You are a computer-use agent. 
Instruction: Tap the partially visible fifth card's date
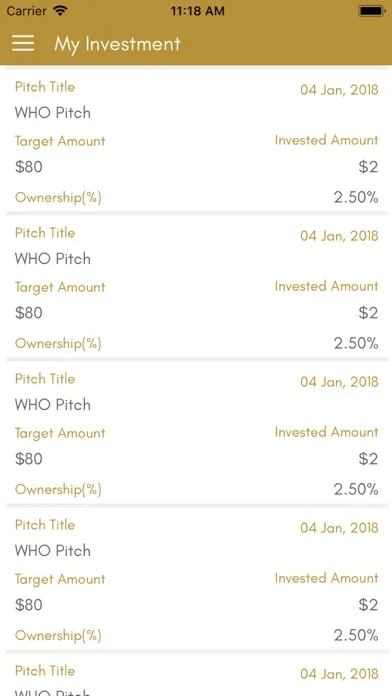coord(339,674)
